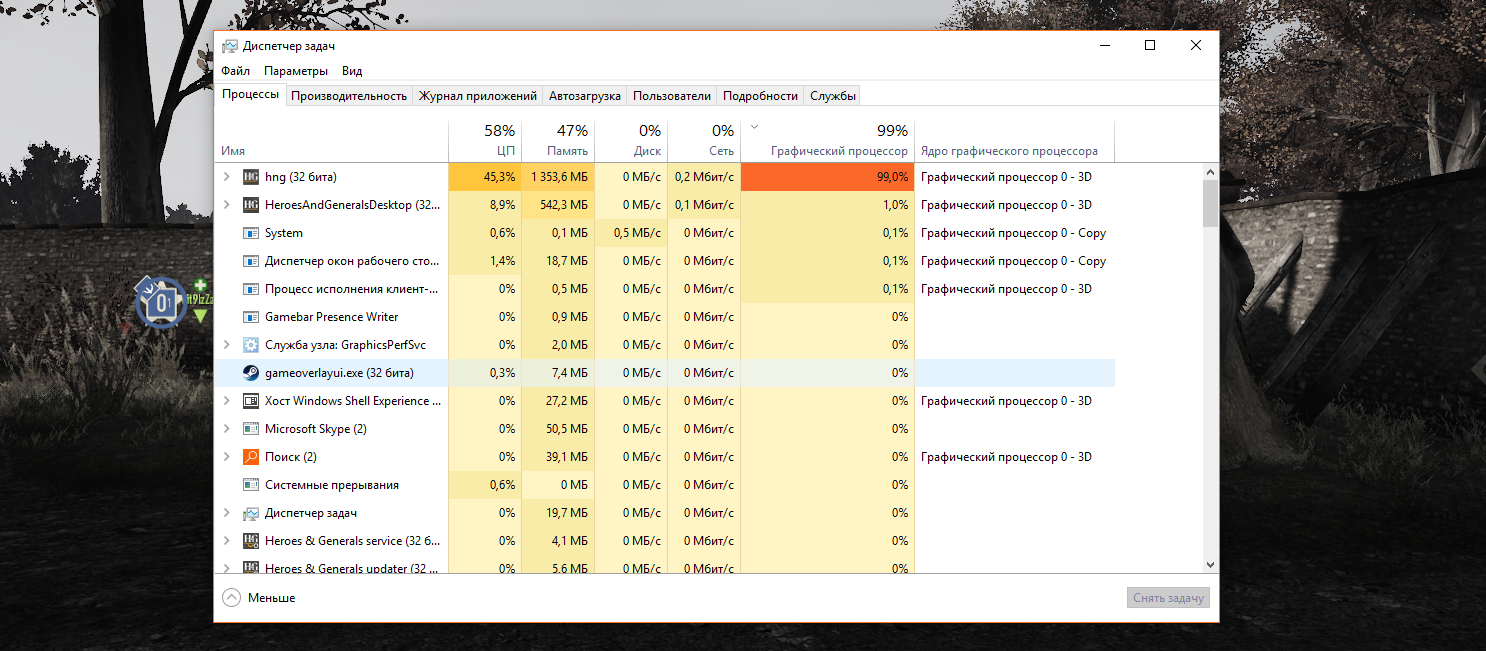1486x651 pixels.
Task: Click the 0,2 Мбит/с network cell of hng
Action: click(704, 177)
